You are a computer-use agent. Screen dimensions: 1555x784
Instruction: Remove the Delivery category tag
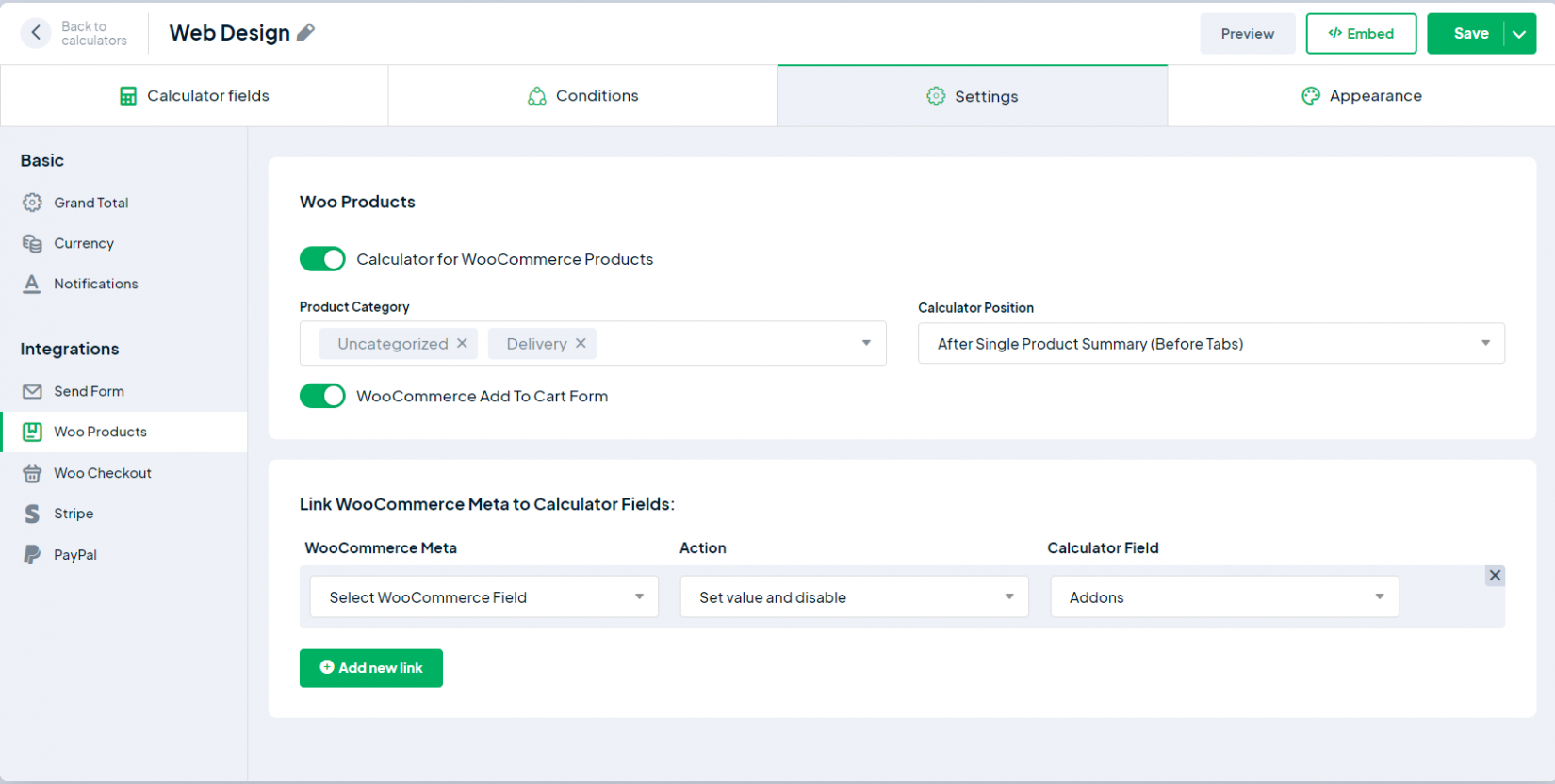pyautogui.click(x=581, y=343)
